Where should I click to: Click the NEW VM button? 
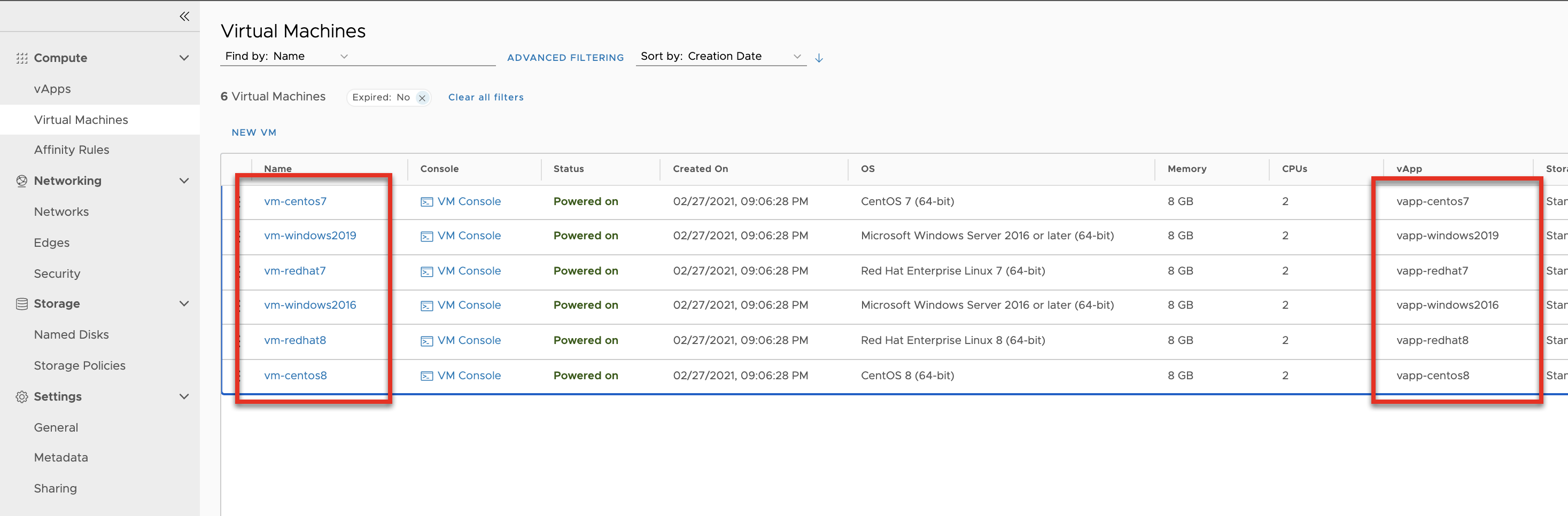254,132
